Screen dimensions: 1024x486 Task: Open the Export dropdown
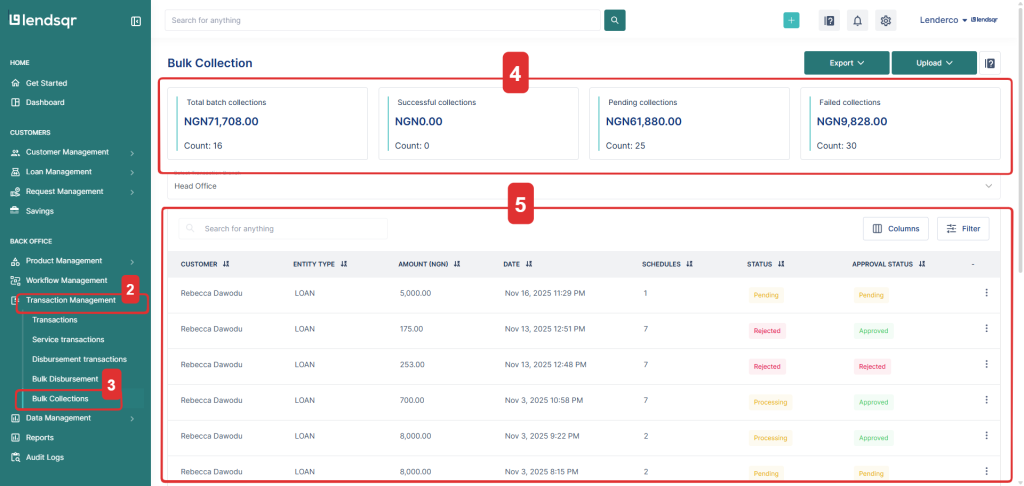[846, 63]
